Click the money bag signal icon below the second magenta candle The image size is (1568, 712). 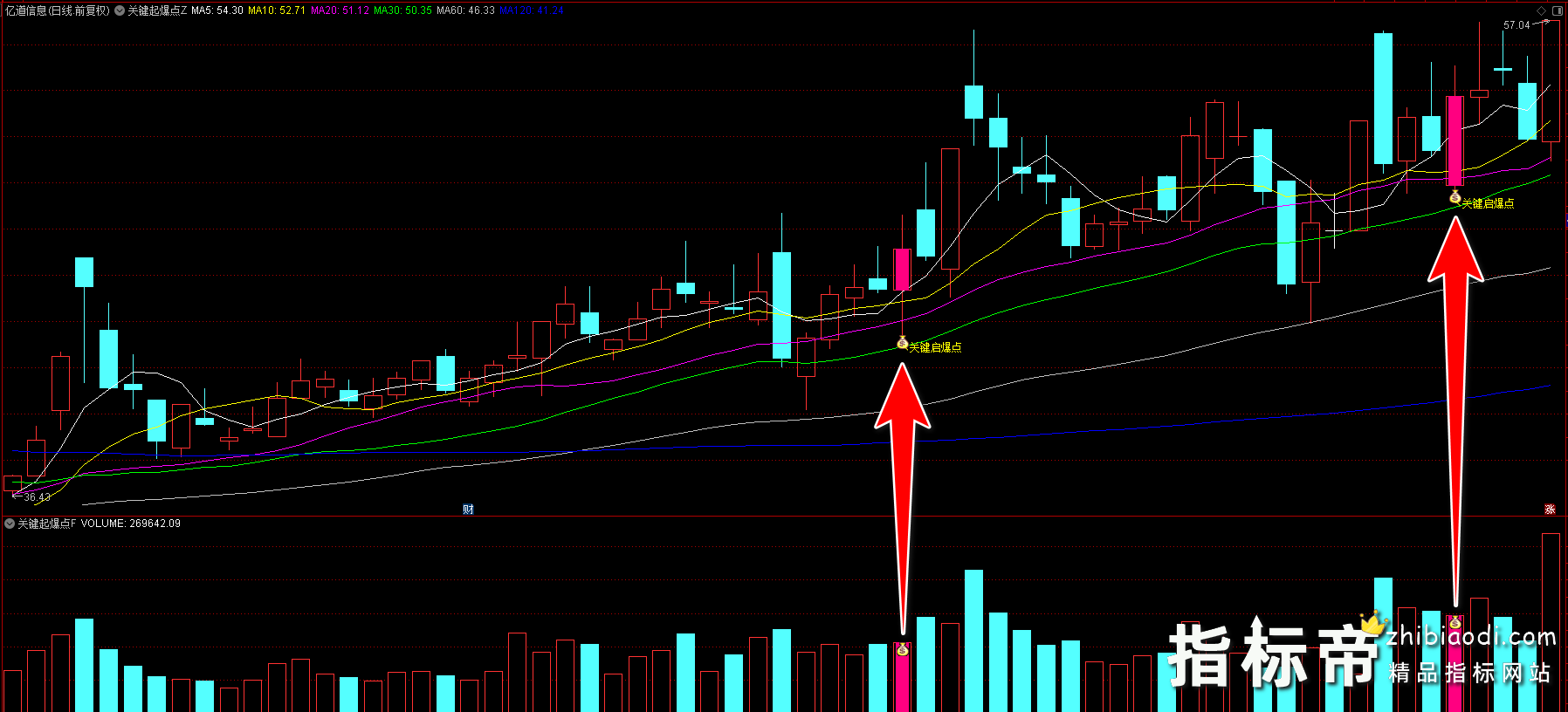tap(1455, 198)
